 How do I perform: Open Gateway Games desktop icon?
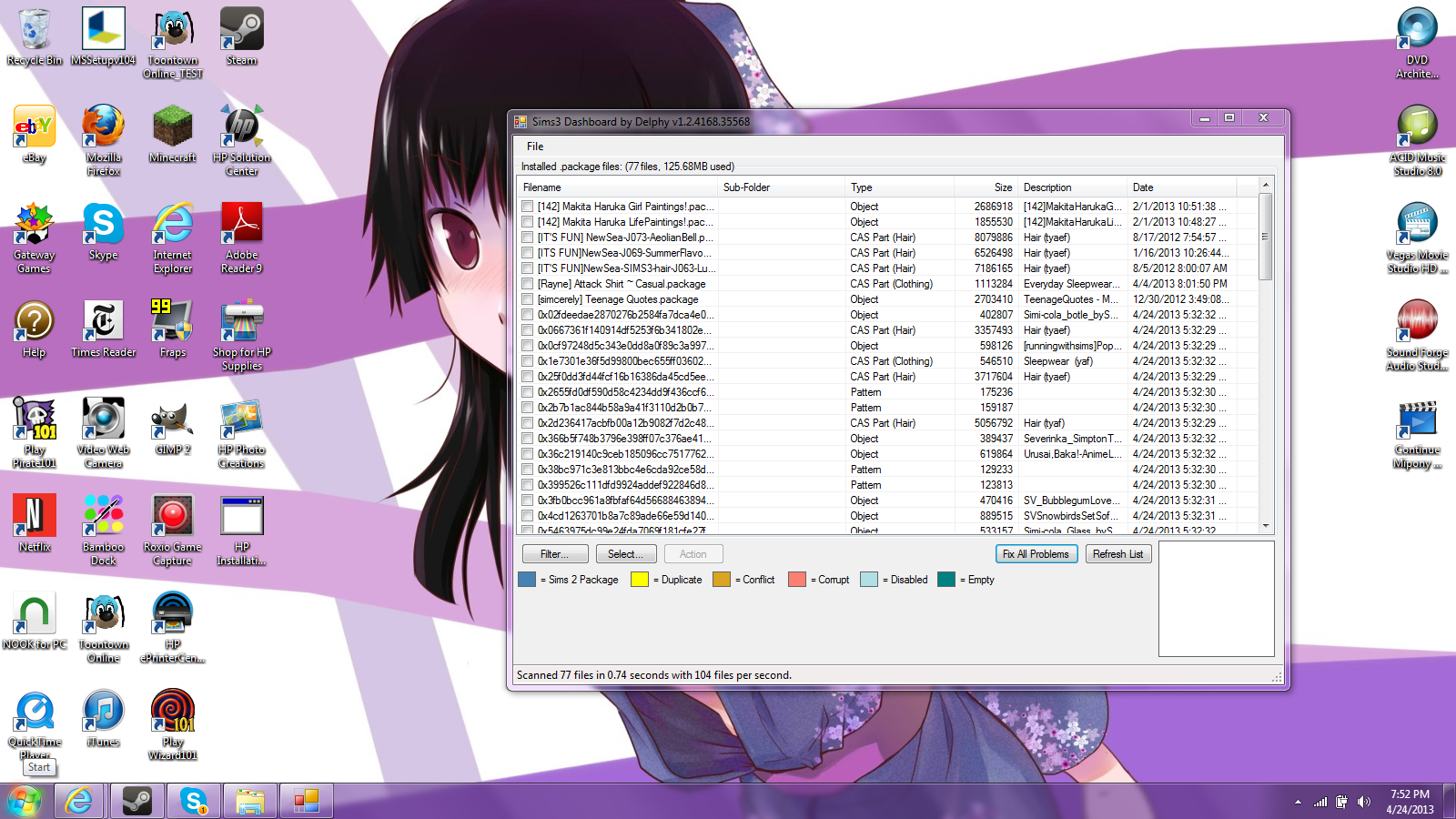35,238
